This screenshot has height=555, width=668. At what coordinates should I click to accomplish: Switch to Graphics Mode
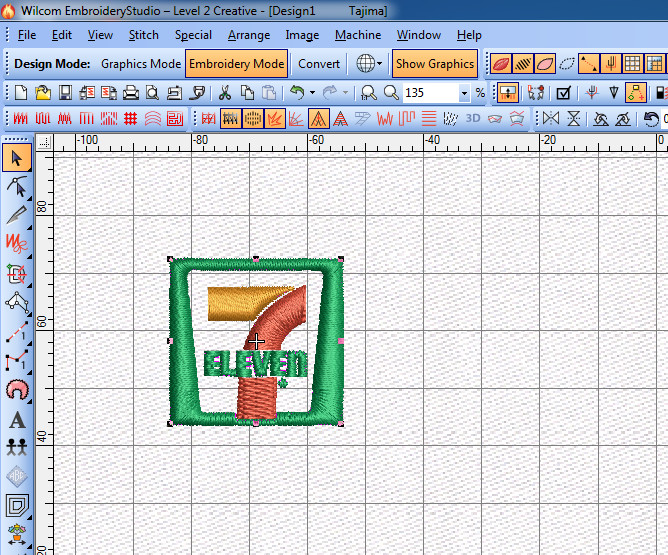pyautogui.click(x=141, y=64)
